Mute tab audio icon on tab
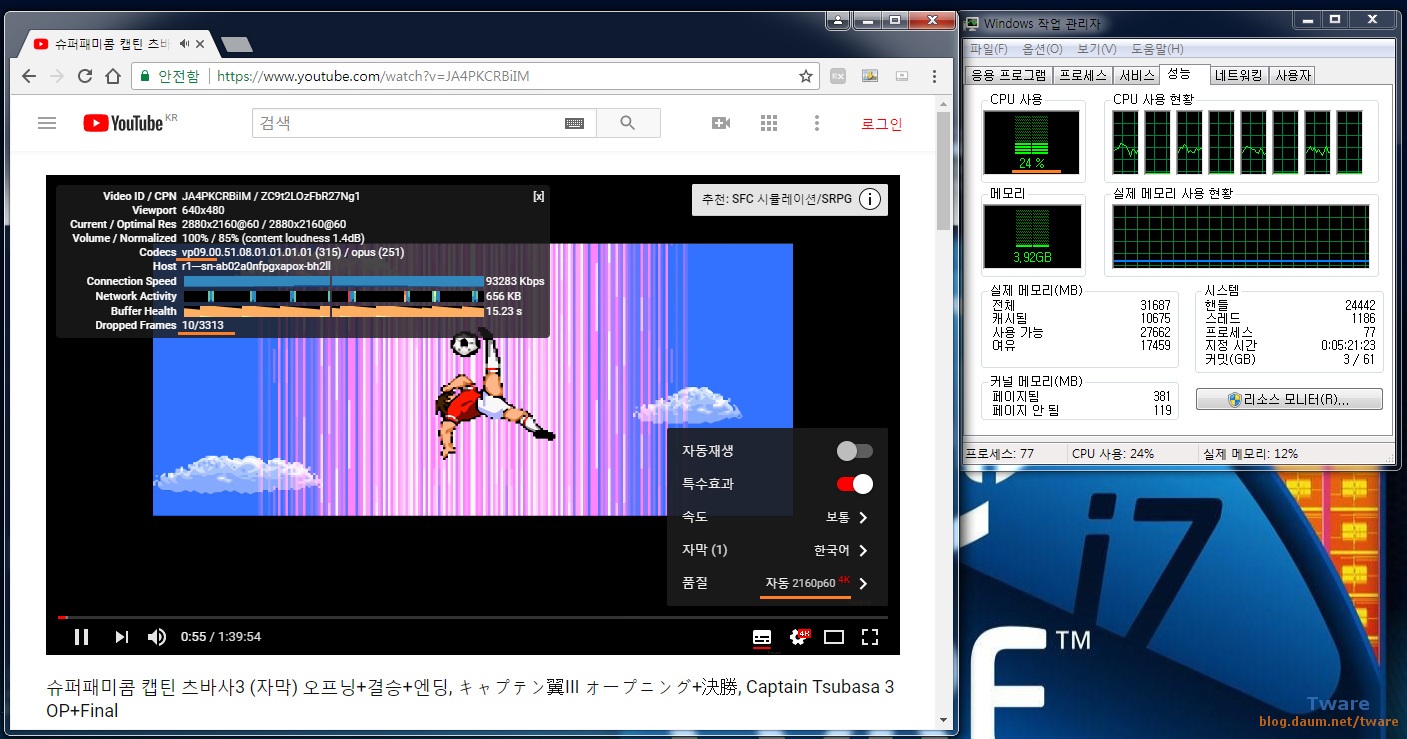 point(185,45)
